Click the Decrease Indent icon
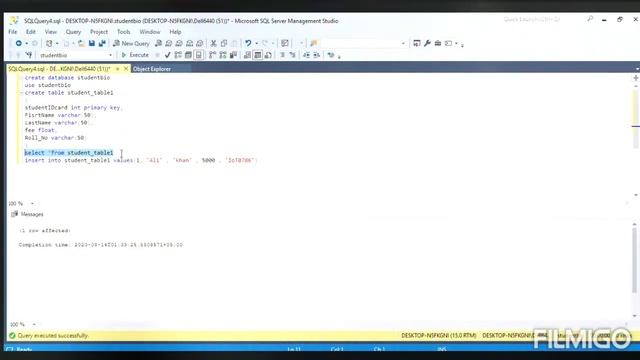 (x=306, y=55)
